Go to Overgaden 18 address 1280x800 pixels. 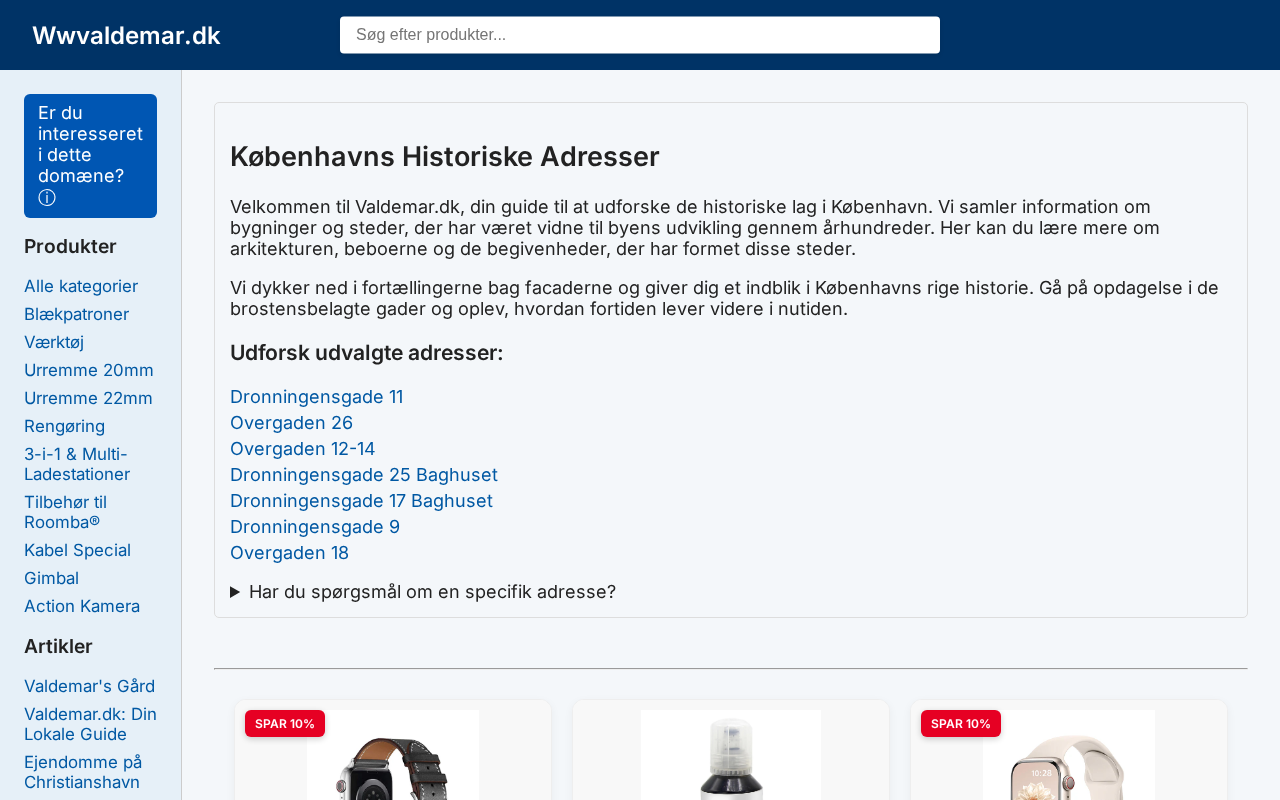289,553
